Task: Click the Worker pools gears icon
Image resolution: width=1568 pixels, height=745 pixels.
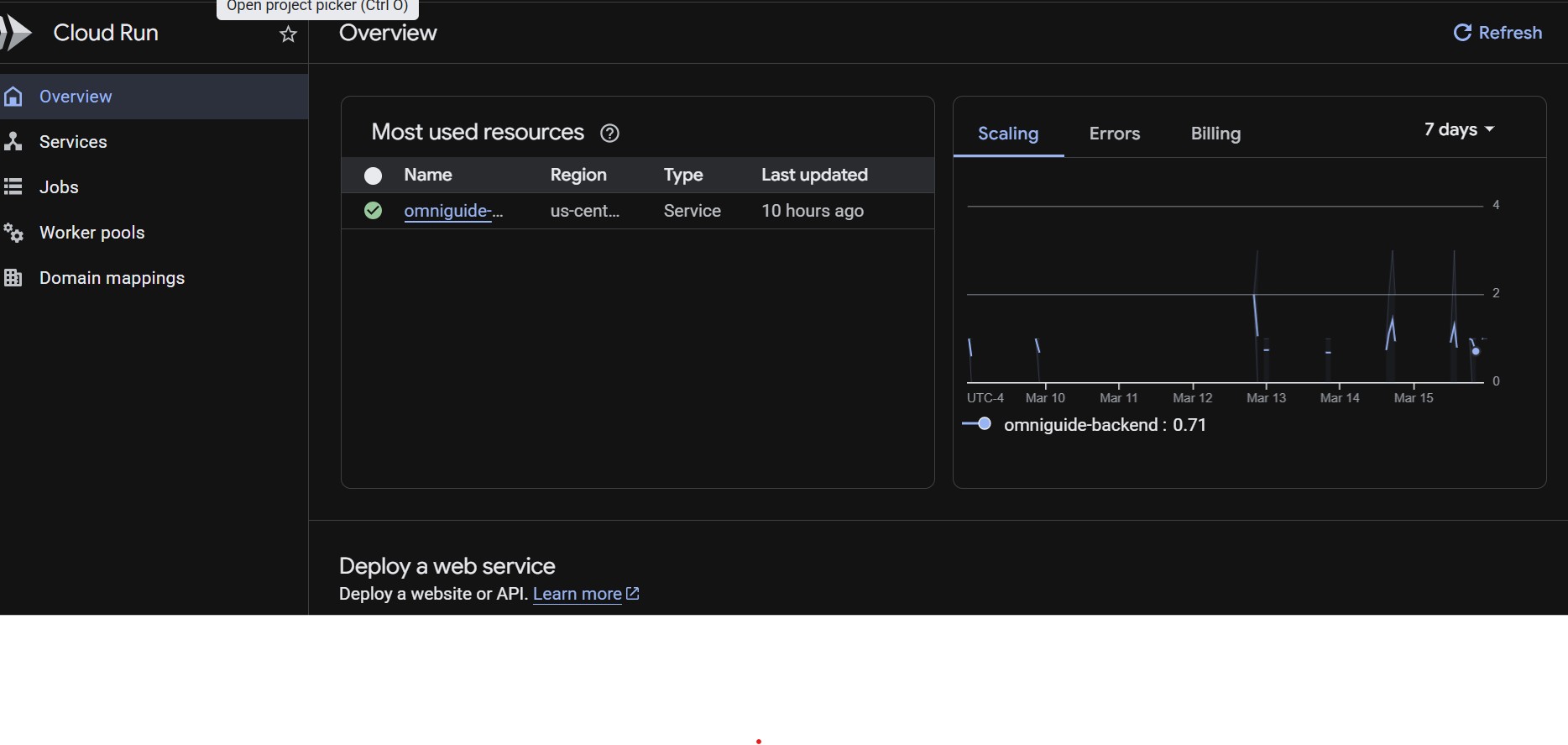Action: coord(13,232)
